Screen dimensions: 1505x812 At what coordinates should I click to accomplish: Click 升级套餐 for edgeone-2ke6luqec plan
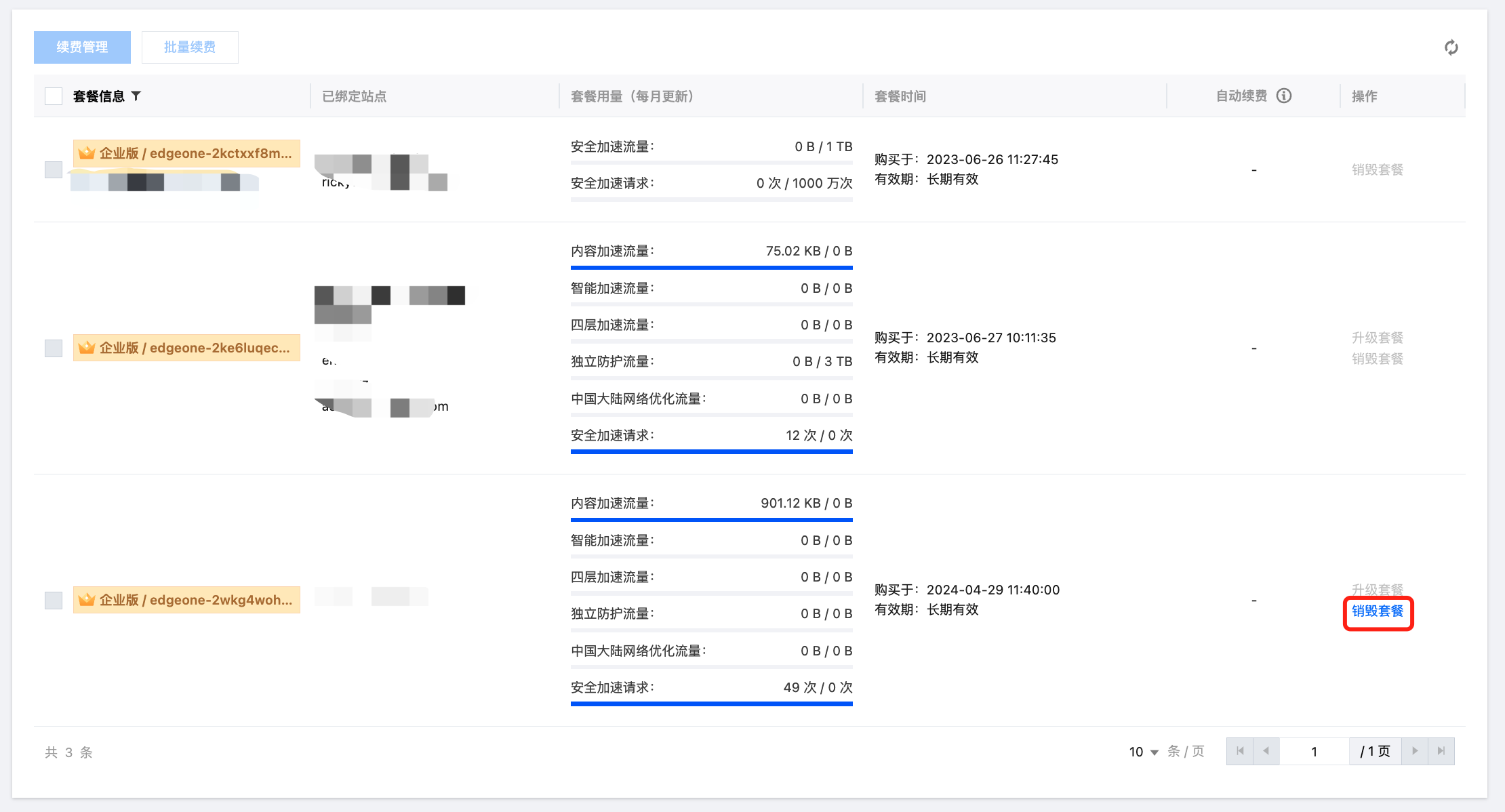1378,338
